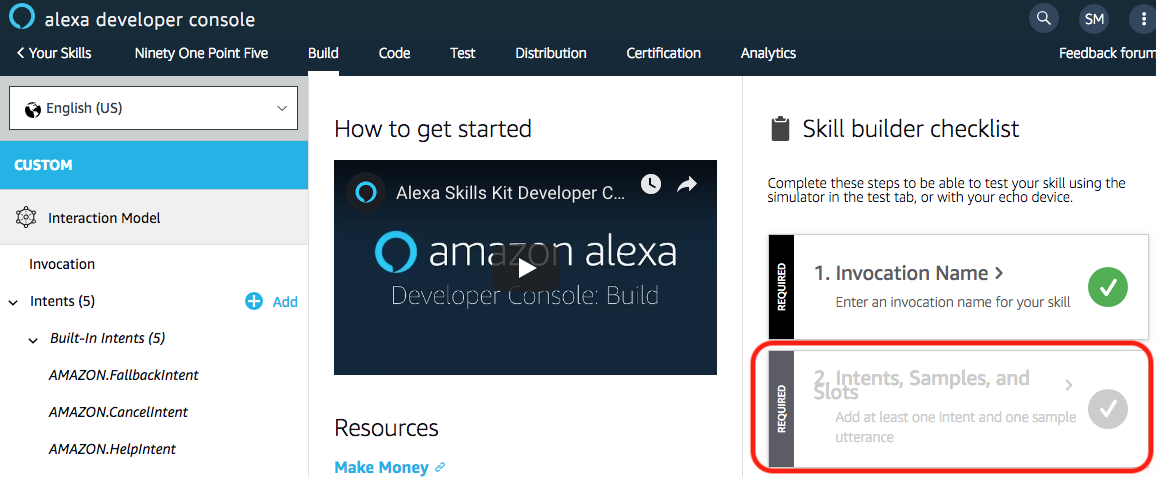Switch to the Test tab
The height and width of the screenshot is (477, 1156).
(463, 53)
